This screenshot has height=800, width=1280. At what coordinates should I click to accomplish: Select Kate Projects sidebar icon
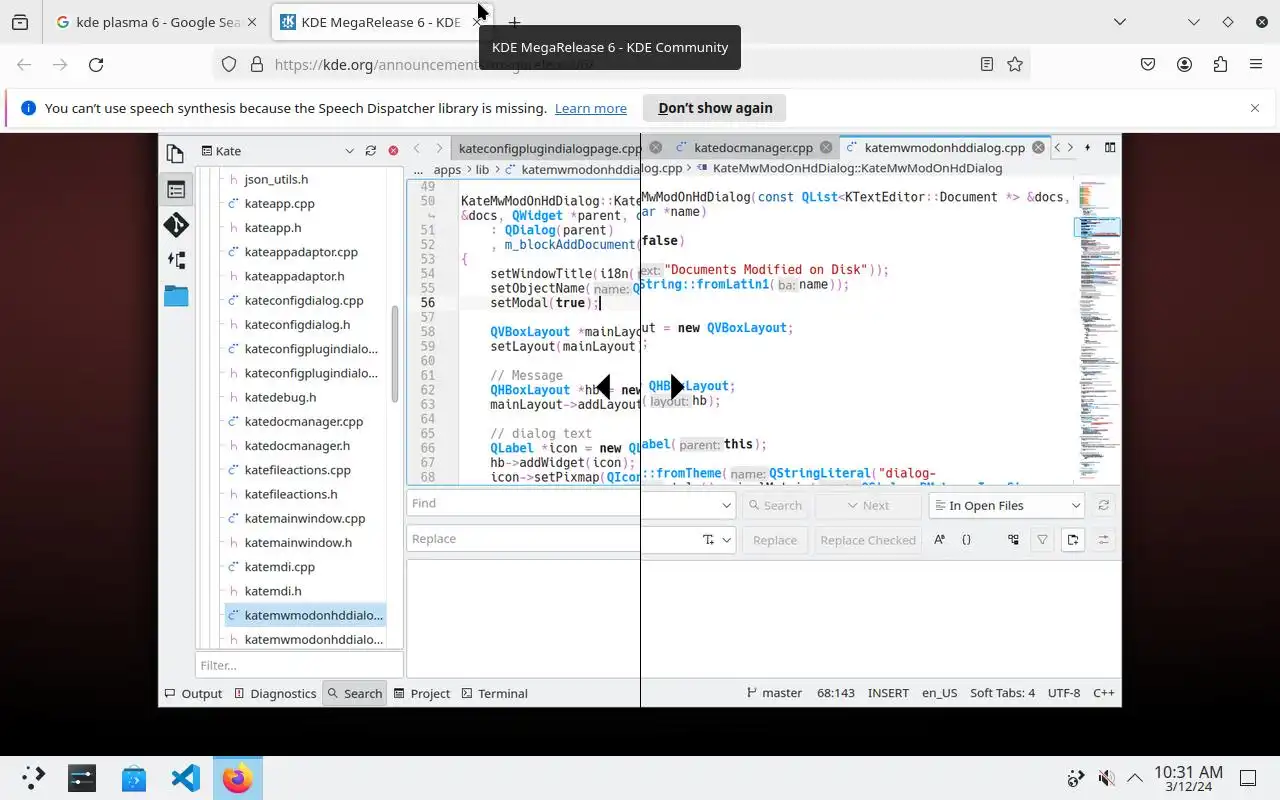pyautogui.click(x=176, y=189)
